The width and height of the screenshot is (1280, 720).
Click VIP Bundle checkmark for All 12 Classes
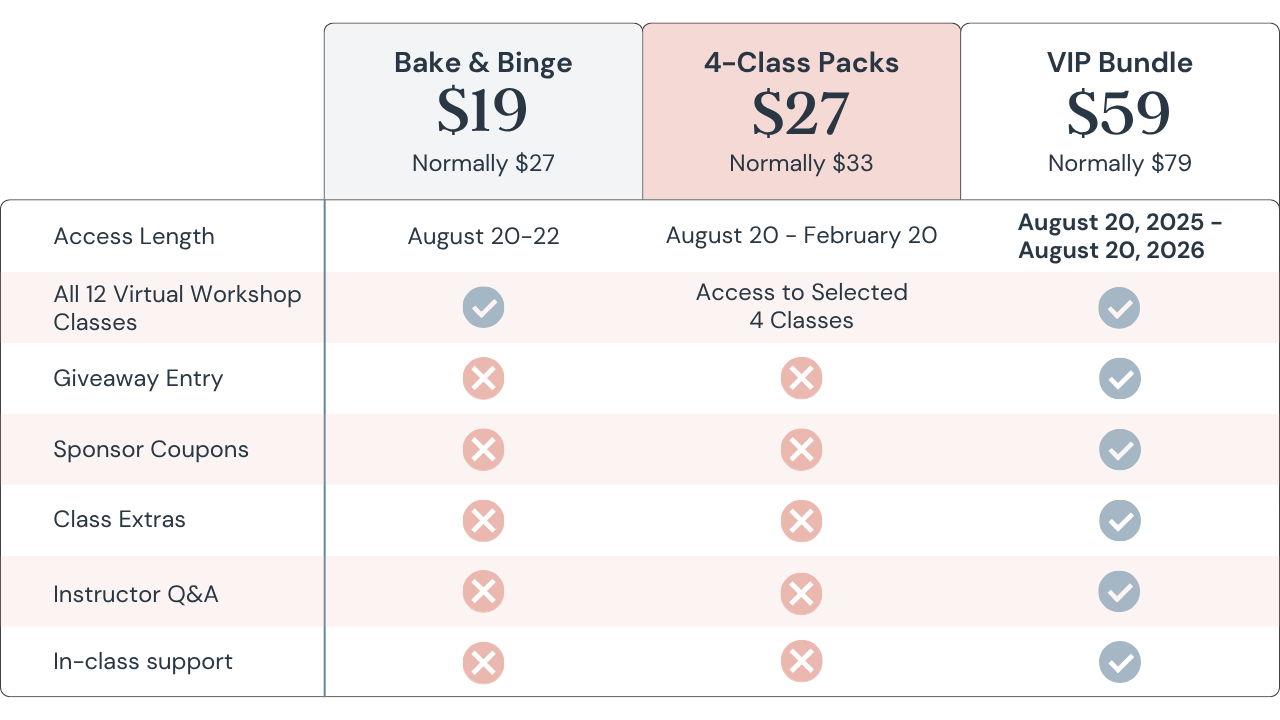1119,307
